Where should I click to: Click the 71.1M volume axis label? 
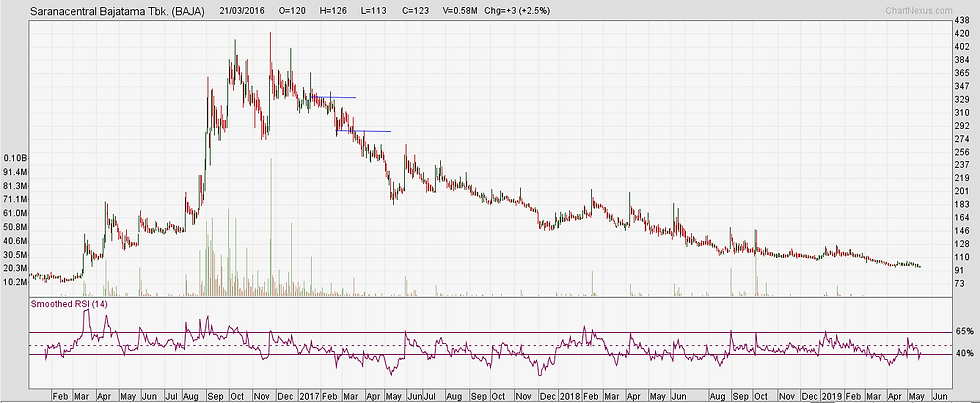pos(16,200)
